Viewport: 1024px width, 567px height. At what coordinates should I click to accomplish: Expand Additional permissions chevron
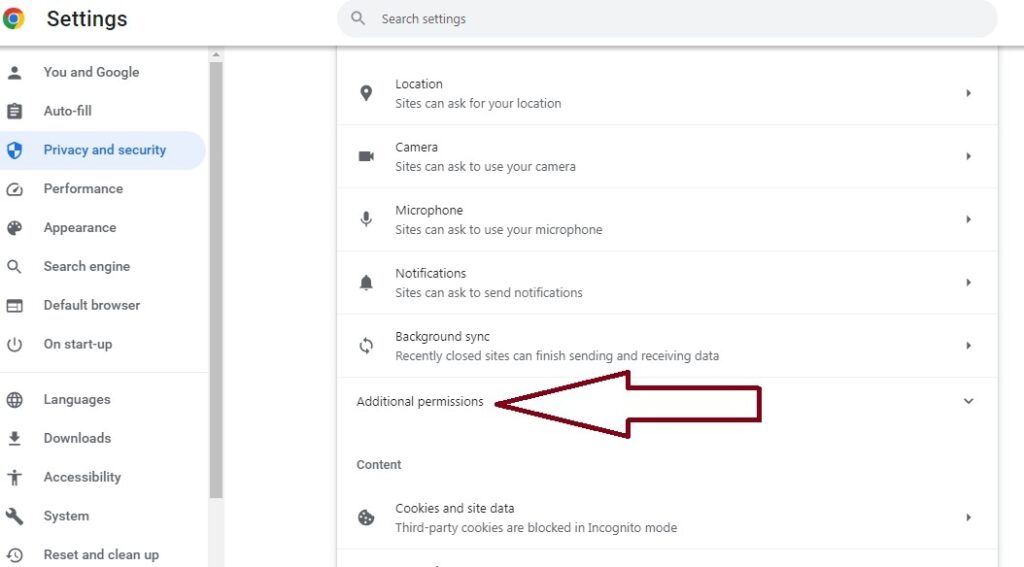coord(968,401)
